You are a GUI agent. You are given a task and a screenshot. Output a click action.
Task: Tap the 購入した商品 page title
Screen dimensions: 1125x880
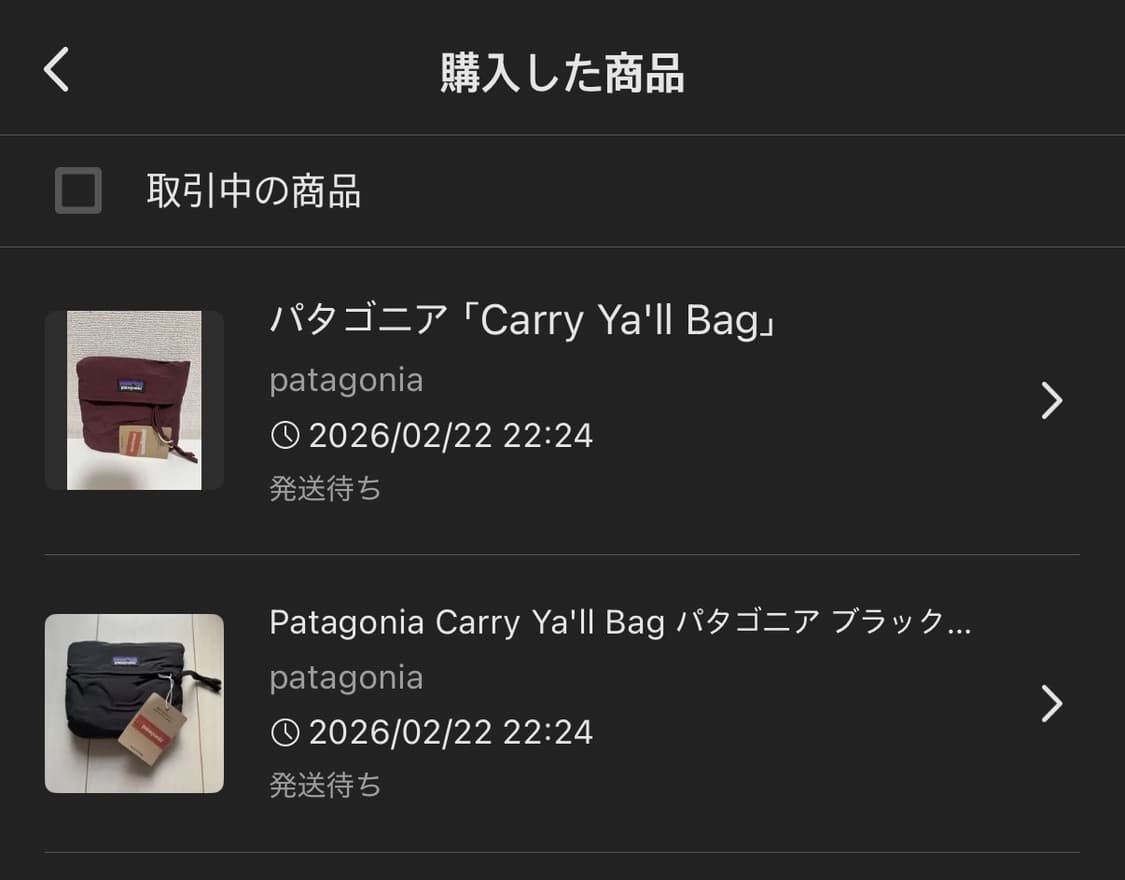[x=562, y=72]
